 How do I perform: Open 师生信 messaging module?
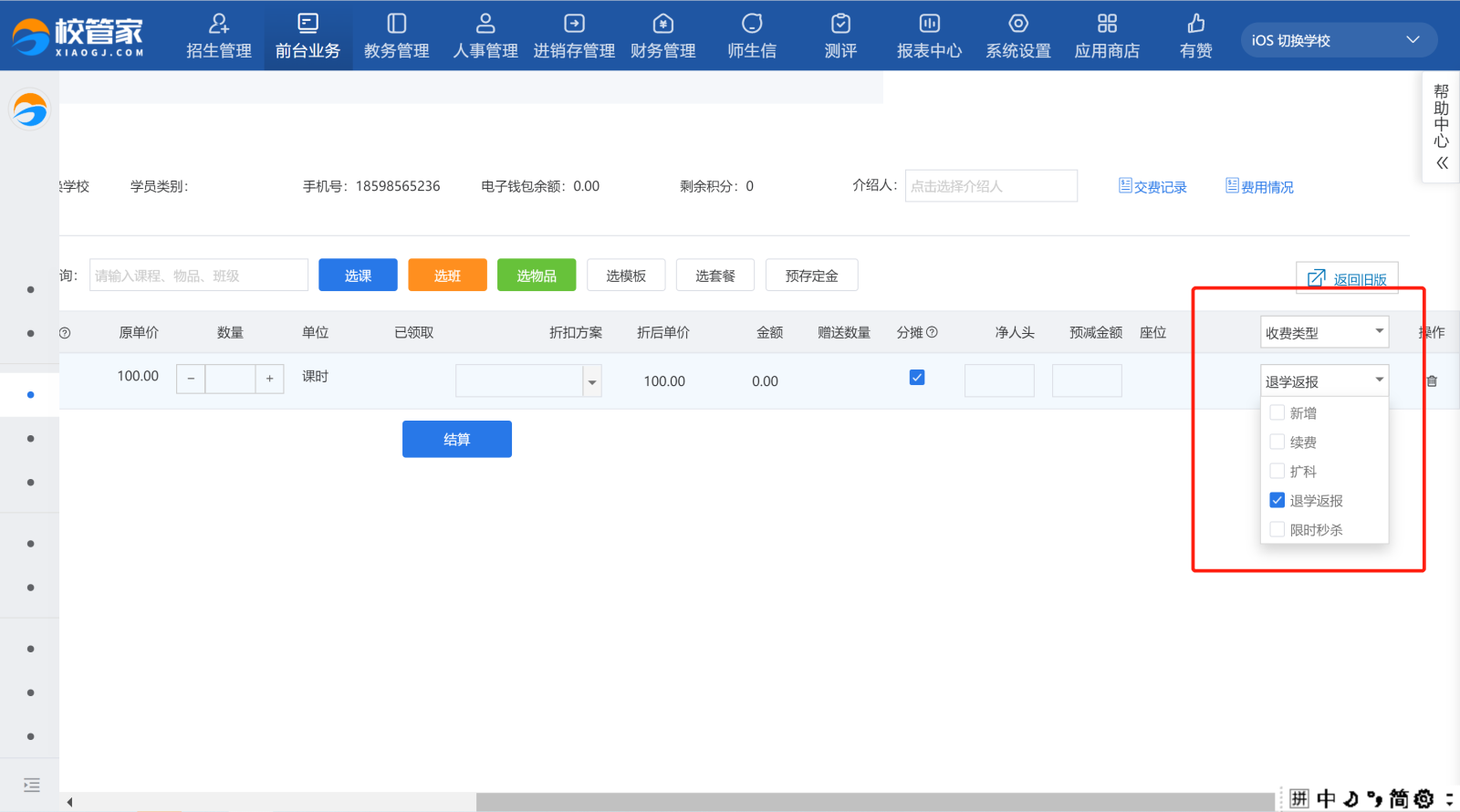tap(752, 36)
